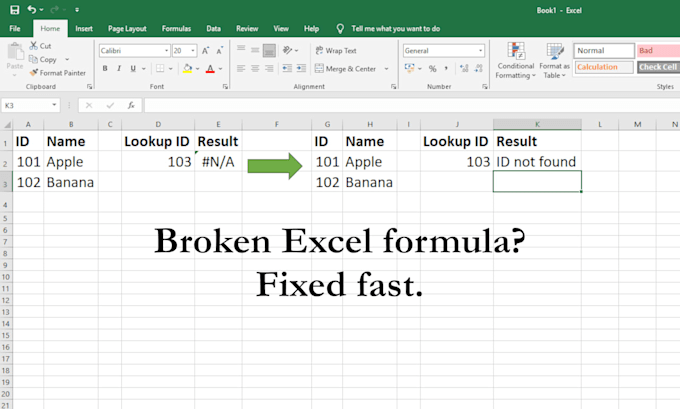
Task: Switch to the Insert tab
Action: tap(84, 29)
